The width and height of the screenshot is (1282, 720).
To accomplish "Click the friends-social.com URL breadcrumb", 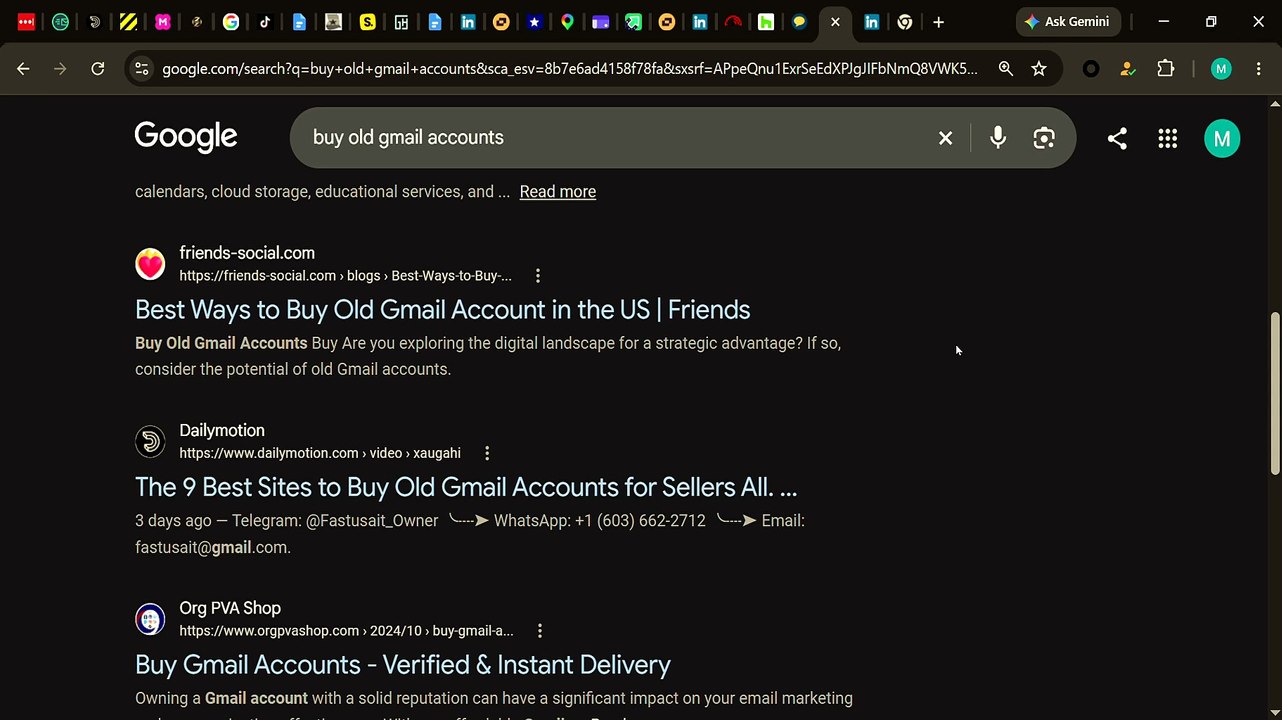I will 345,276.
